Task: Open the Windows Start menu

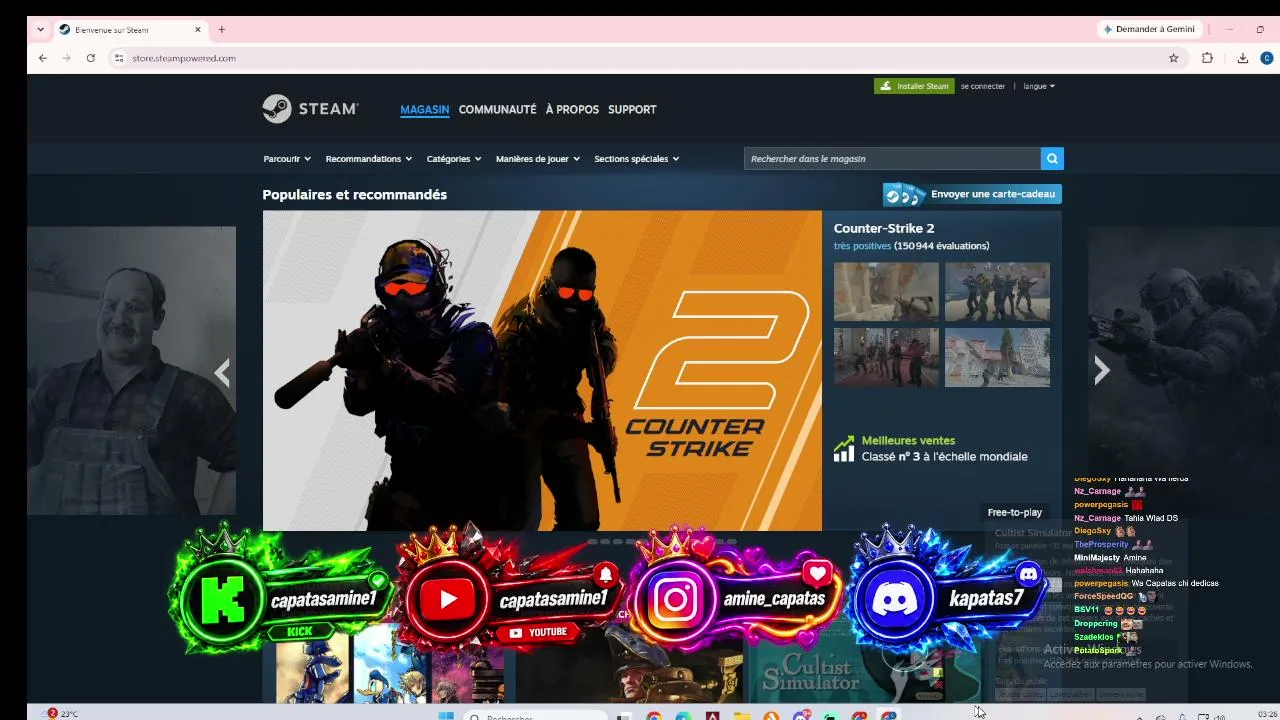Action: pyautogui.click(x=446, y=715)
